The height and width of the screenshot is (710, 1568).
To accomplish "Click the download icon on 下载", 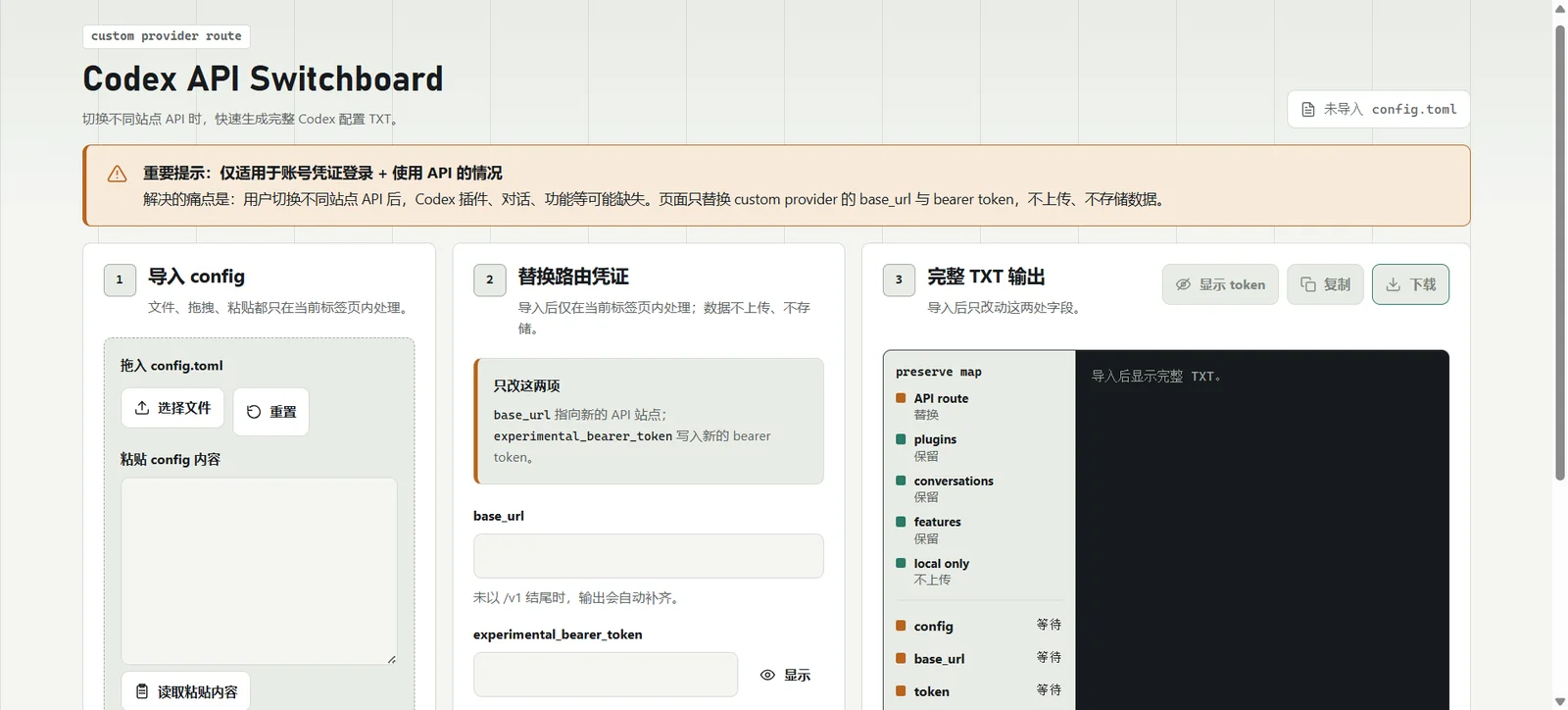I will (1393, 284).
